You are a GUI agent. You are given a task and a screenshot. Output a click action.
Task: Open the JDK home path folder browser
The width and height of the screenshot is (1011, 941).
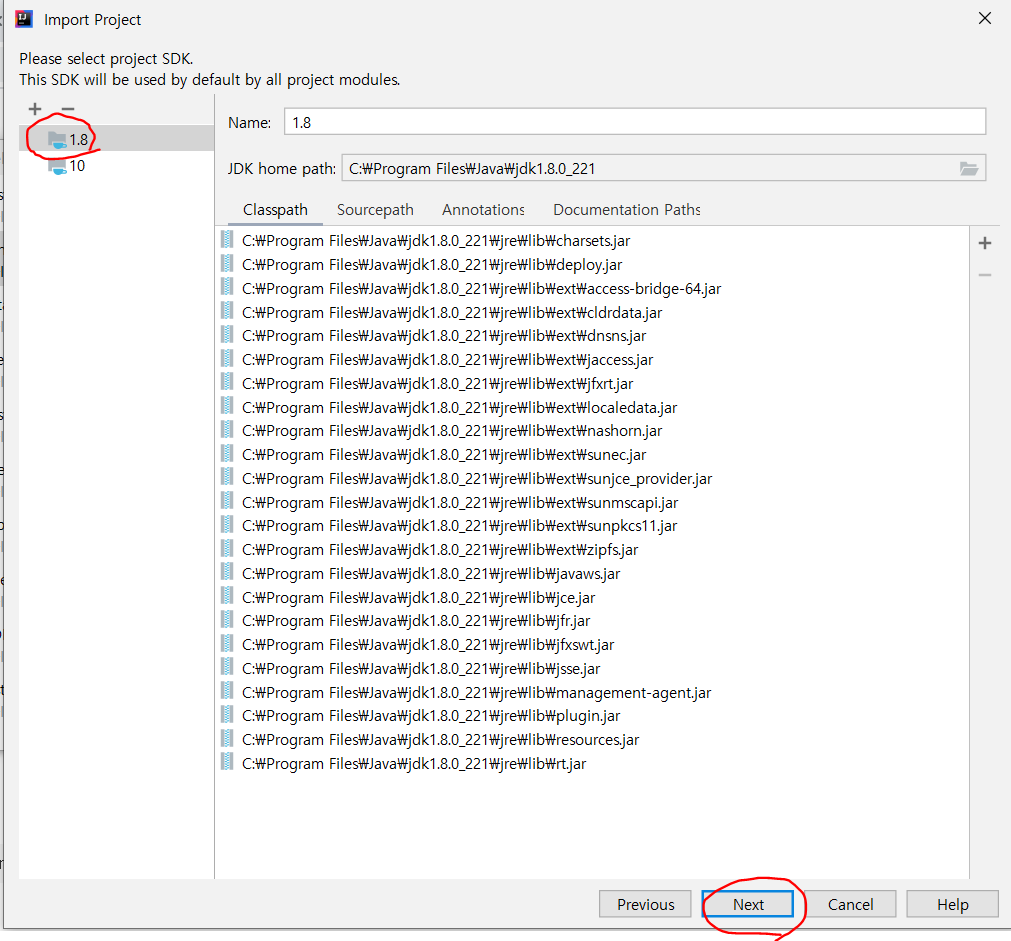click(x=969, y=168)
